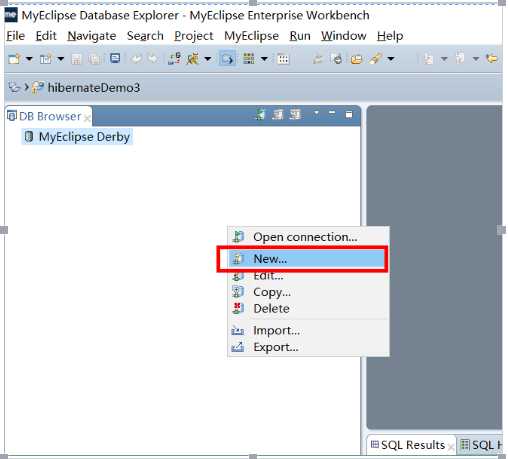Screen dimensions: 508x459
Task: Open dropdown beside the yellow-green grid icon
Action: click(x=264, y=59)
